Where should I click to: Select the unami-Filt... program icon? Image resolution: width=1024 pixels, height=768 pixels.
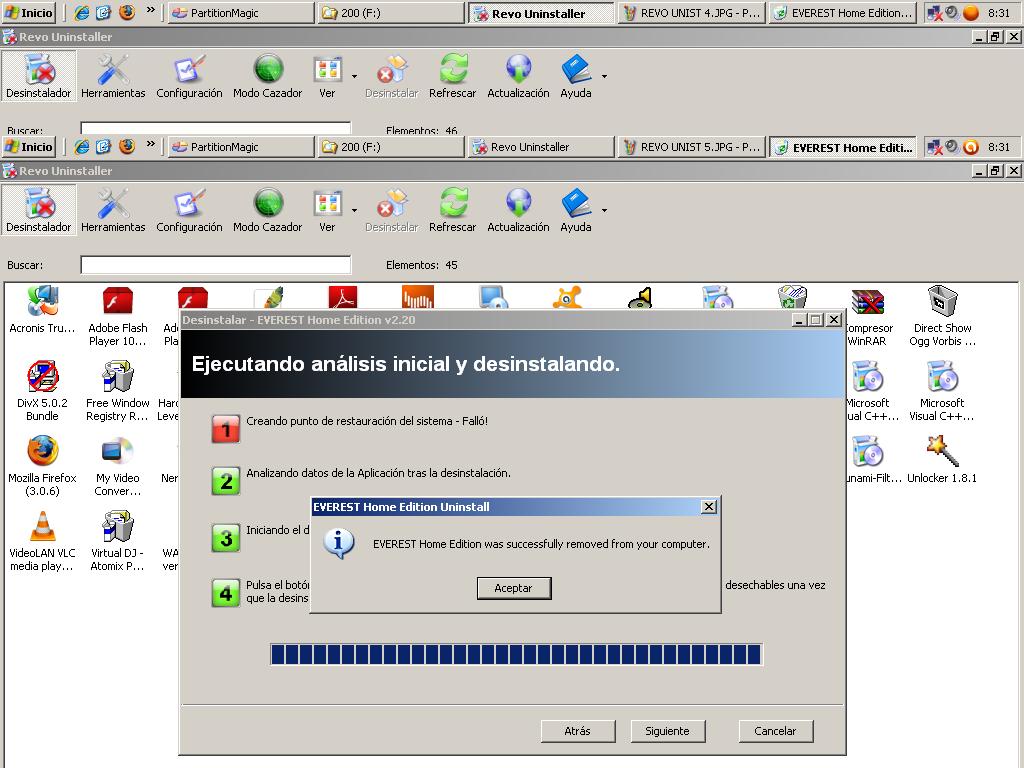click(871, 460)
